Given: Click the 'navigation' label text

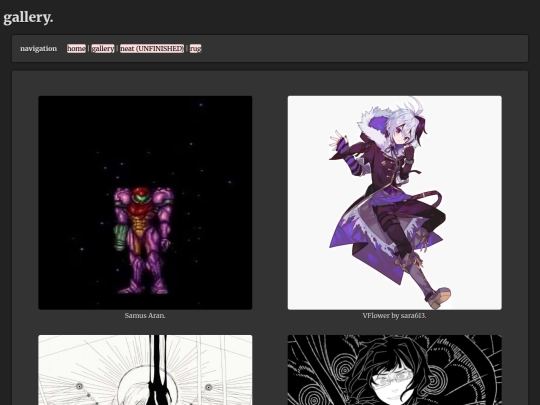Looking at the screenshot, I should [39, 49].
